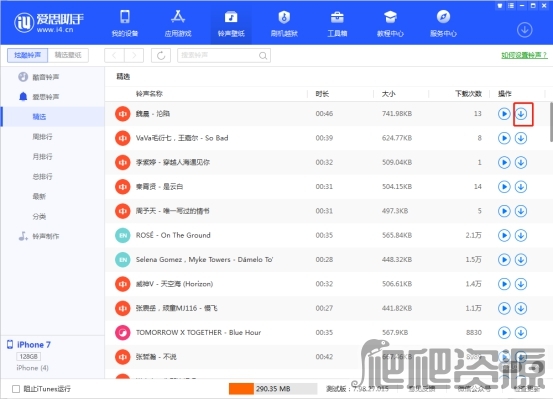The image size is (553, 400).
Task: Click the ringtone list vertical scrollbar
Action: coord(551,122)
